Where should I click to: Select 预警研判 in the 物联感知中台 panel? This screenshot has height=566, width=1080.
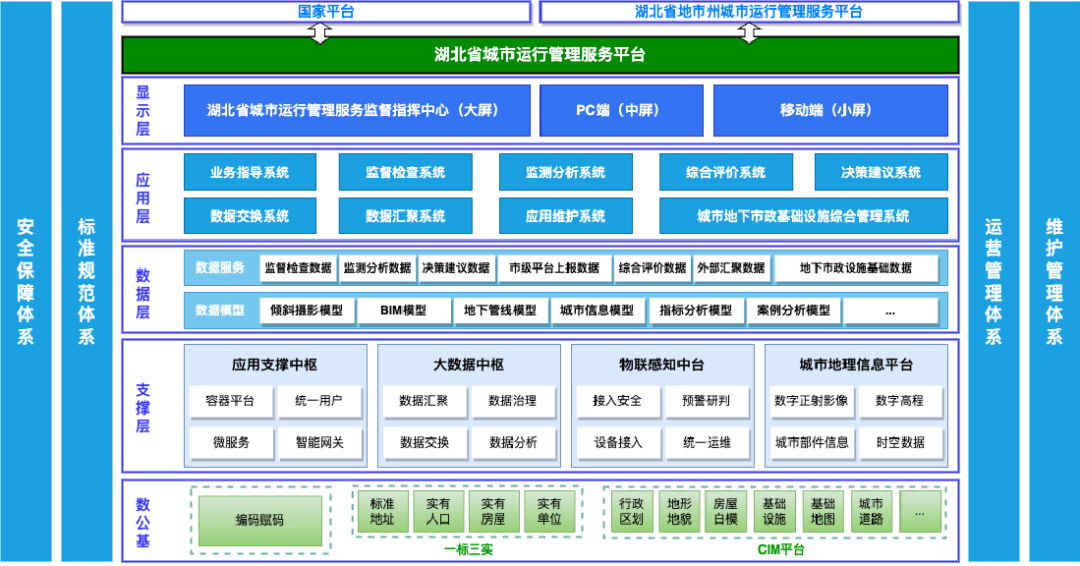coord(706,401)
